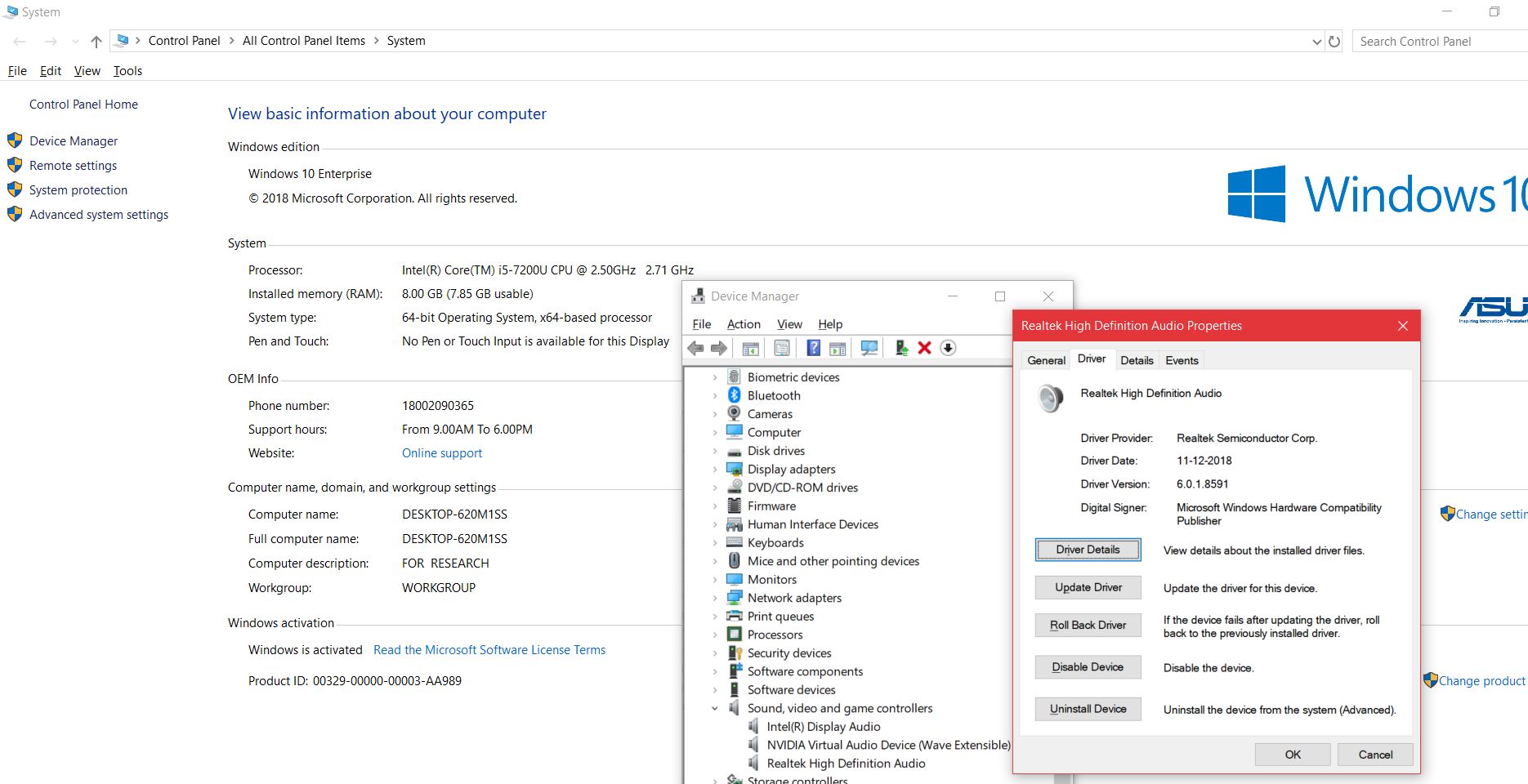Click the Driver Details button
The image size is (1528, 784).
pyautogui.click(x=1088, y=550)
